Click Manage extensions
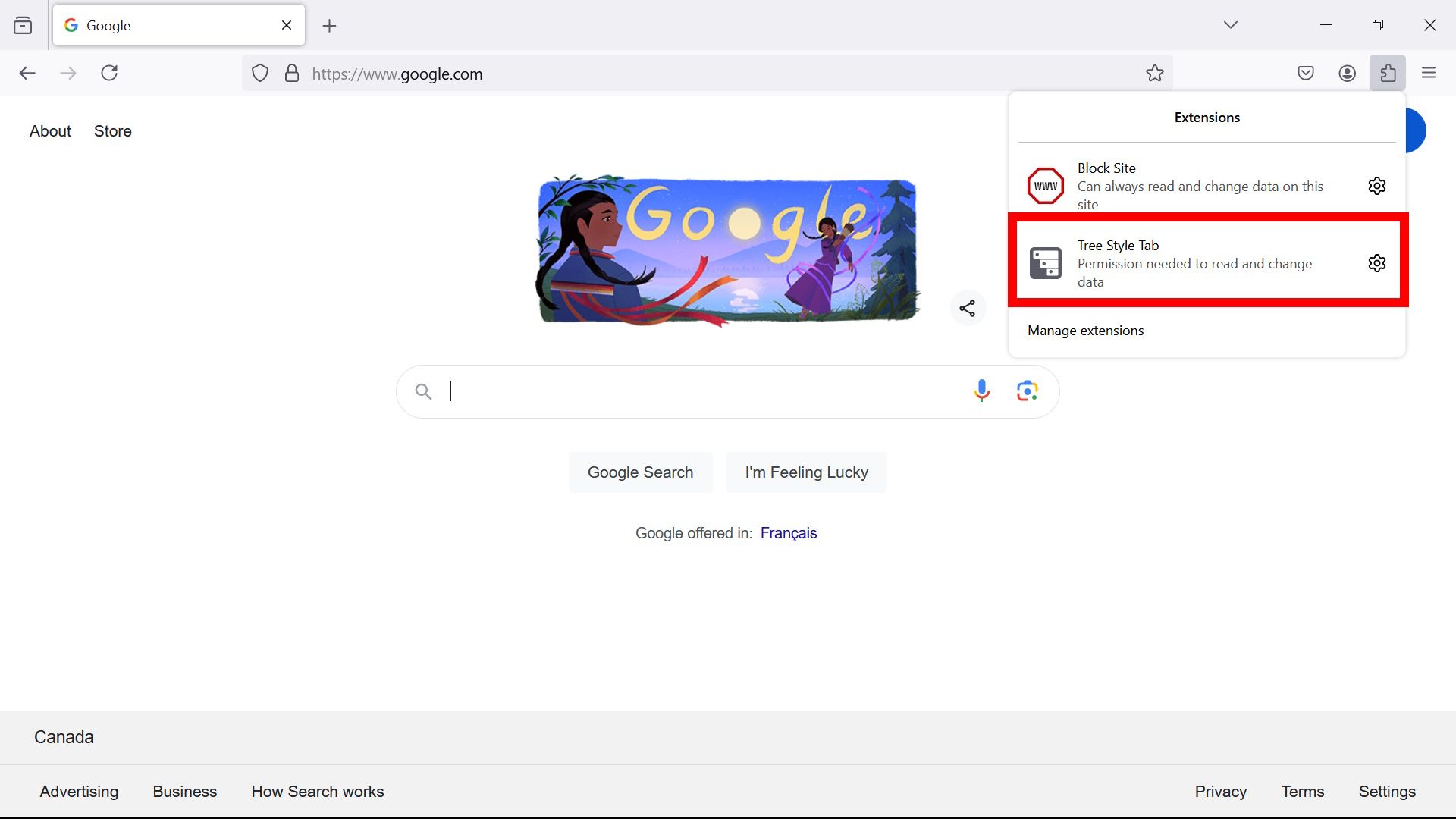Image resolution: width=1456 pixels, height=819 pixels. point(1085,331)
